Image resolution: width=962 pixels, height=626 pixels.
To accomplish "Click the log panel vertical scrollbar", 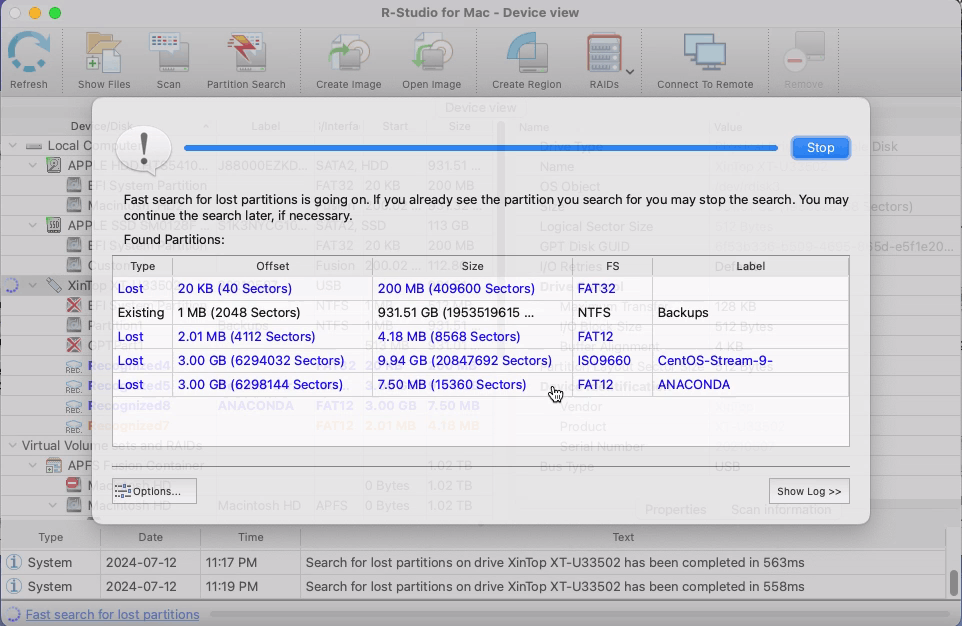I will pos(953,582).
